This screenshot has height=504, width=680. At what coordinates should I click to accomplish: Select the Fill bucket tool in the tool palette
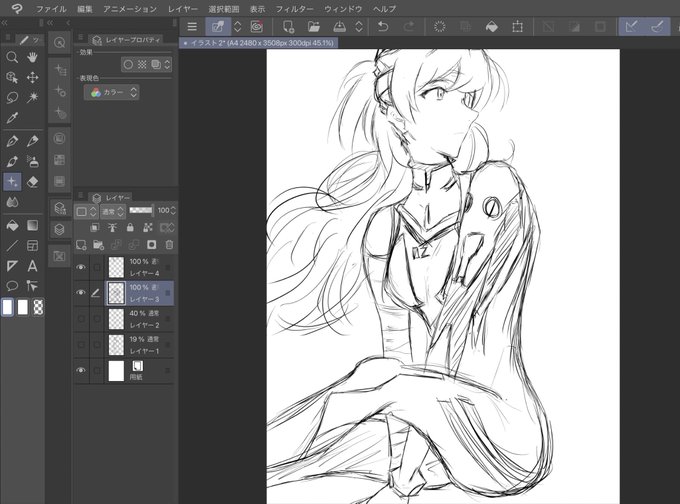[x=12, y=226]
